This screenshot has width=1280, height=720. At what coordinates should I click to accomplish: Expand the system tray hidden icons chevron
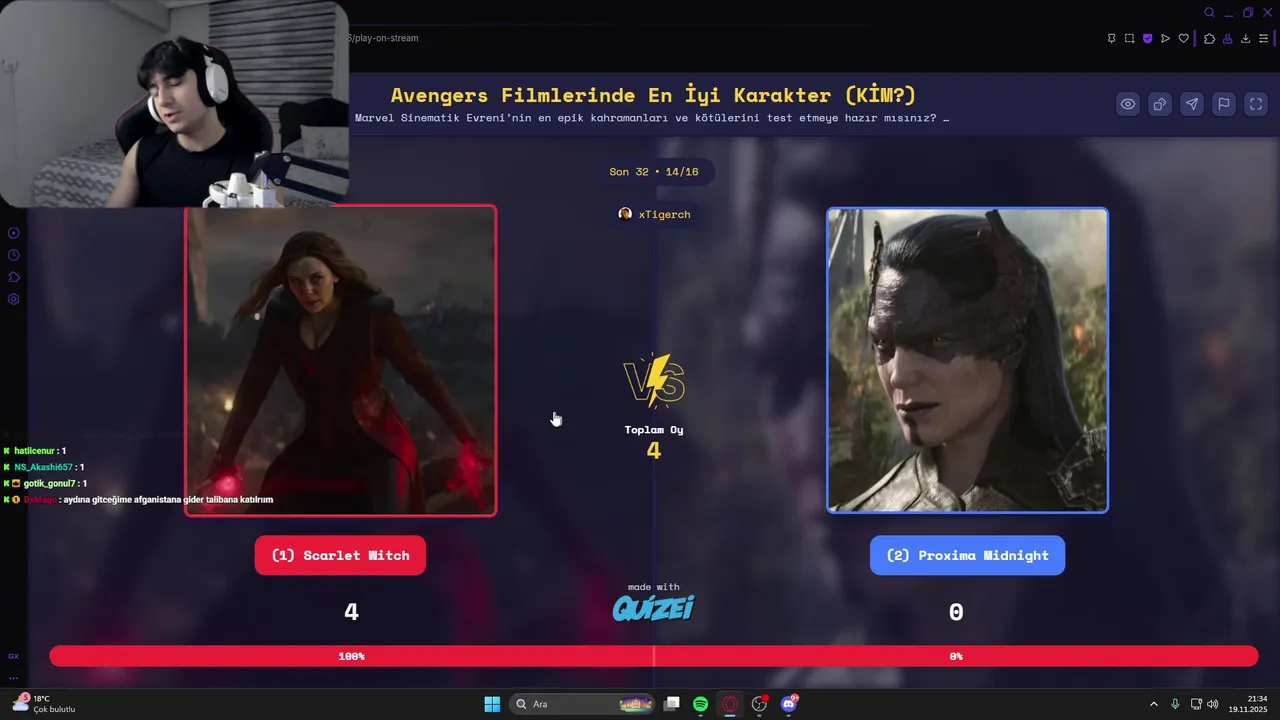pos(1153,704)
